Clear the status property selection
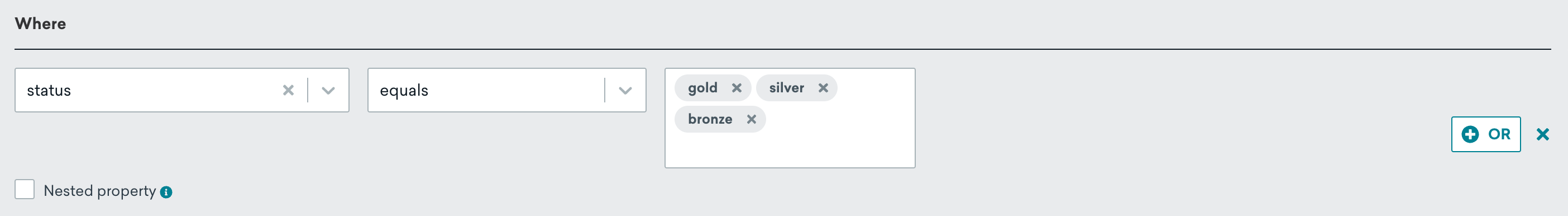The image size is (1568, 216). pos(288,90)
